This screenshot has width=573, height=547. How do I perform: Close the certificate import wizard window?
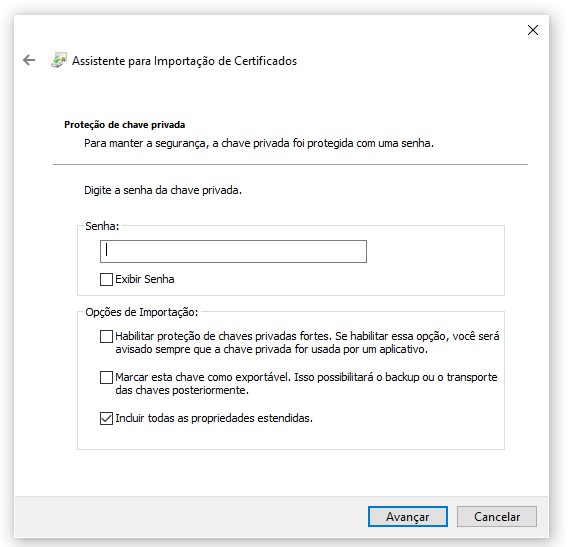pos(533,30)
